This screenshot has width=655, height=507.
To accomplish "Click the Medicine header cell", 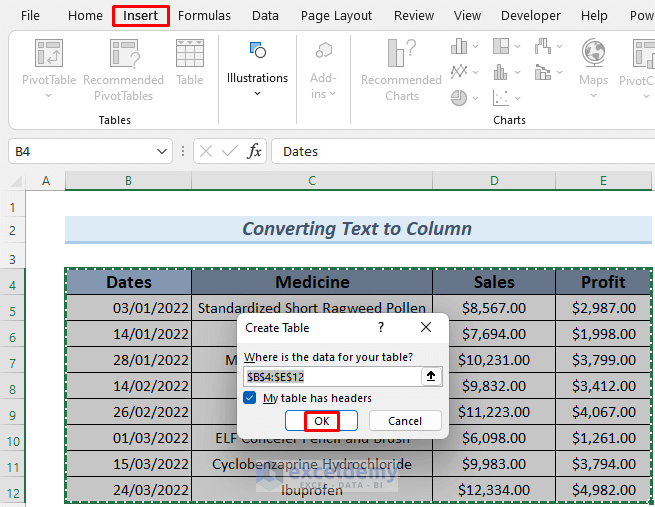I will pyautogui.click(x=312, y=282).
